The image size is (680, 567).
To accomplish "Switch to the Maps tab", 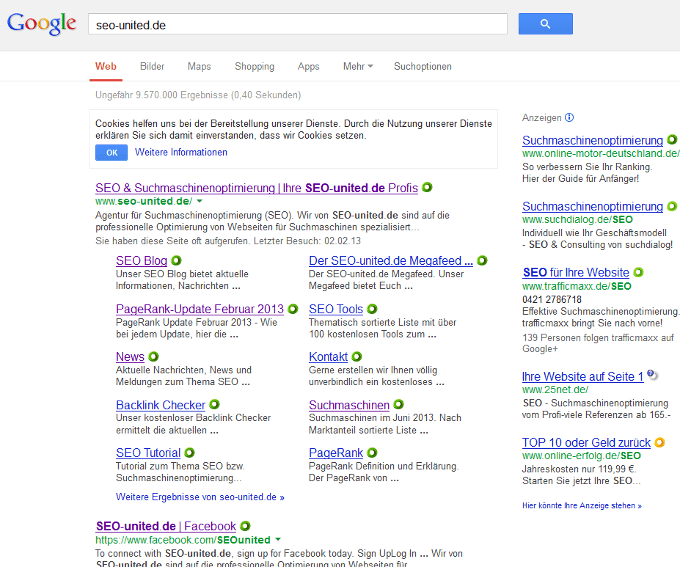I will (x=199, y=66).
